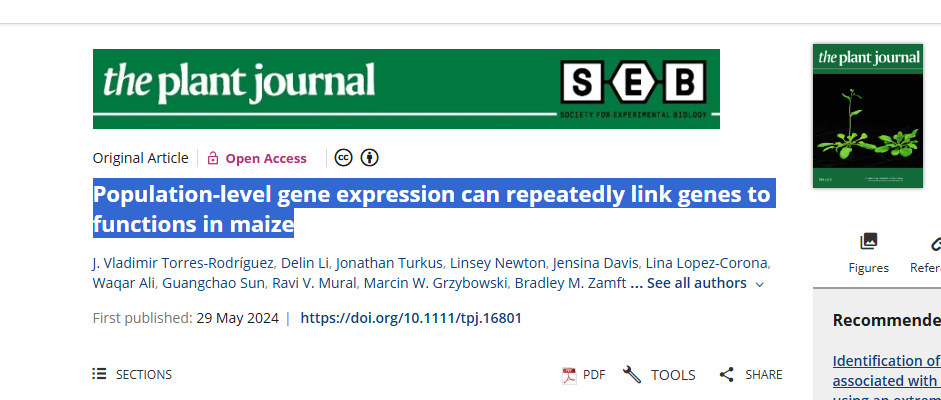941x400 pixels.
Task: Open the article DOI link
Action: (411, 318)
